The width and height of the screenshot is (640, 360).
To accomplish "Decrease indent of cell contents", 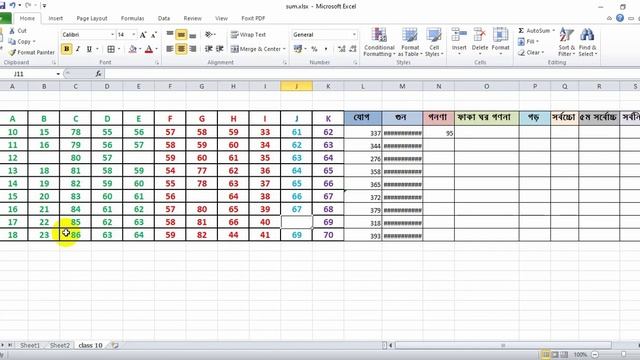I will 209,49.
